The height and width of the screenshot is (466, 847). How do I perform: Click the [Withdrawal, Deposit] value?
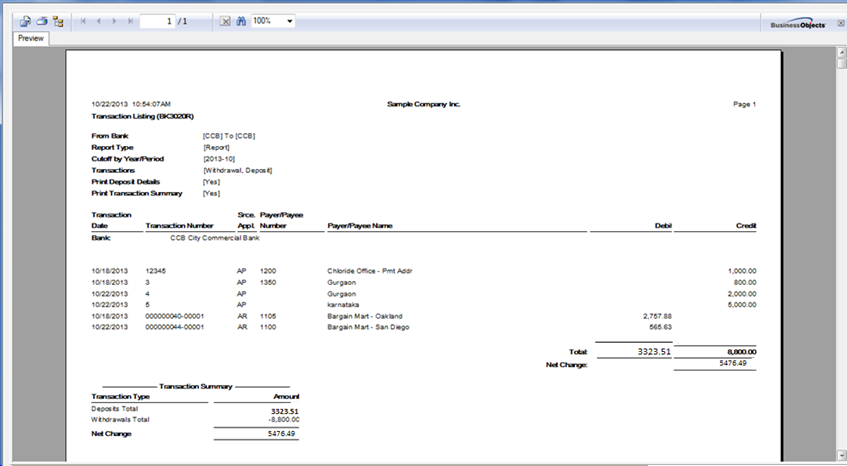coord(238,170)
